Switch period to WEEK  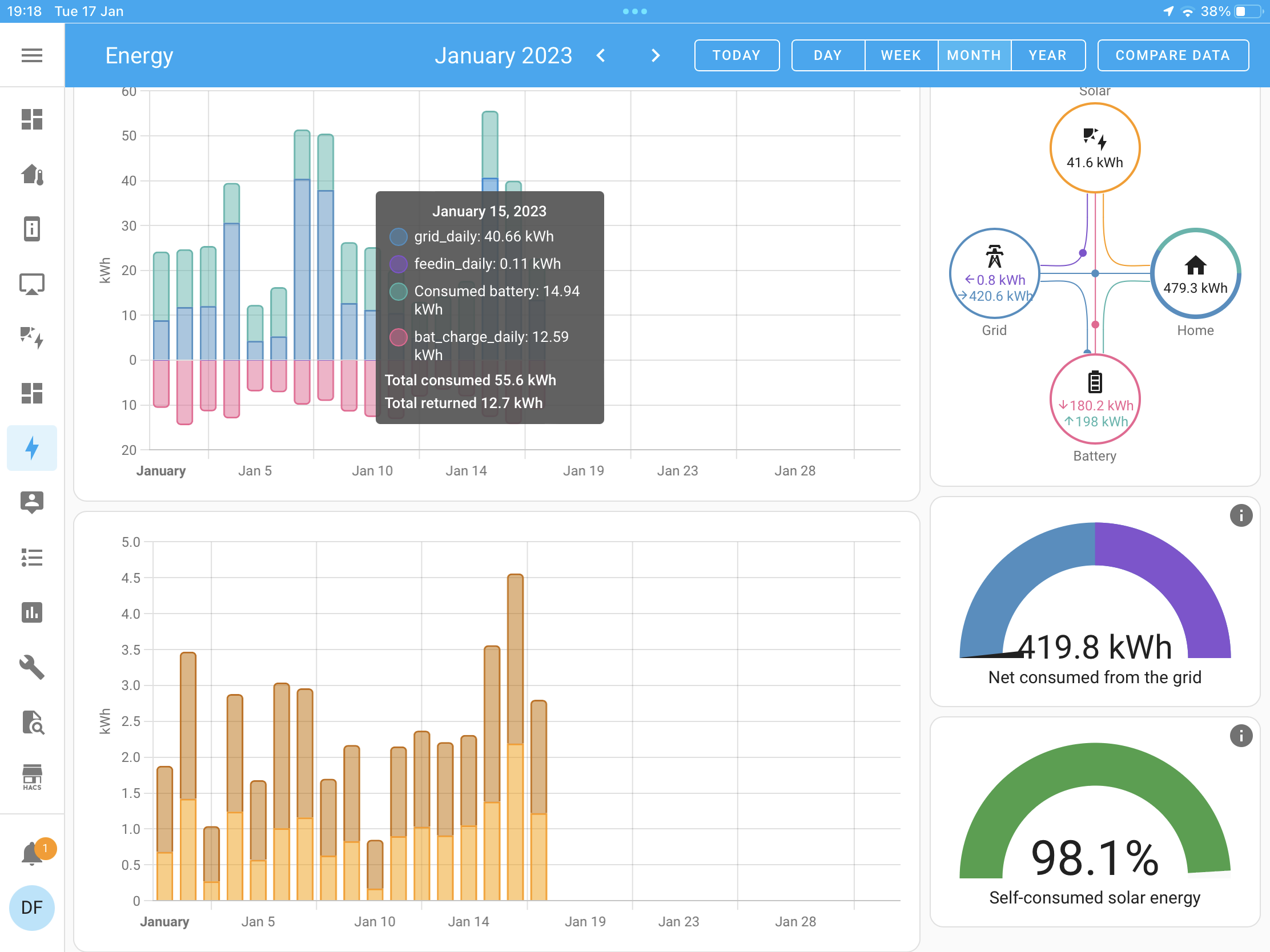tap(901, 56)
